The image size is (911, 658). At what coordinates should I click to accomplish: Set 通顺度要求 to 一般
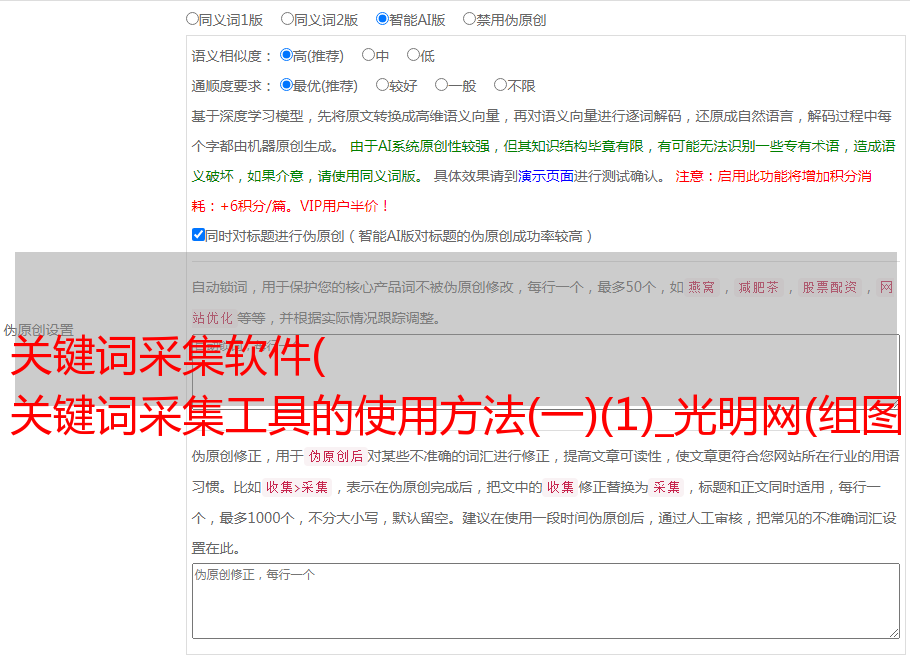click(442, 85)
